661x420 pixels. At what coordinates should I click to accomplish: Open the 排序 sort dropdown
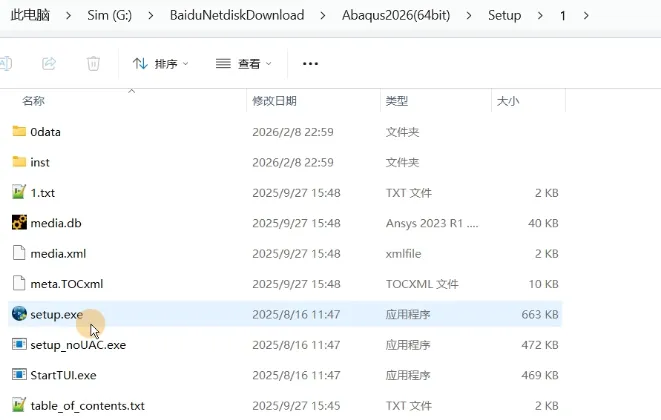(x=161, y=64)
